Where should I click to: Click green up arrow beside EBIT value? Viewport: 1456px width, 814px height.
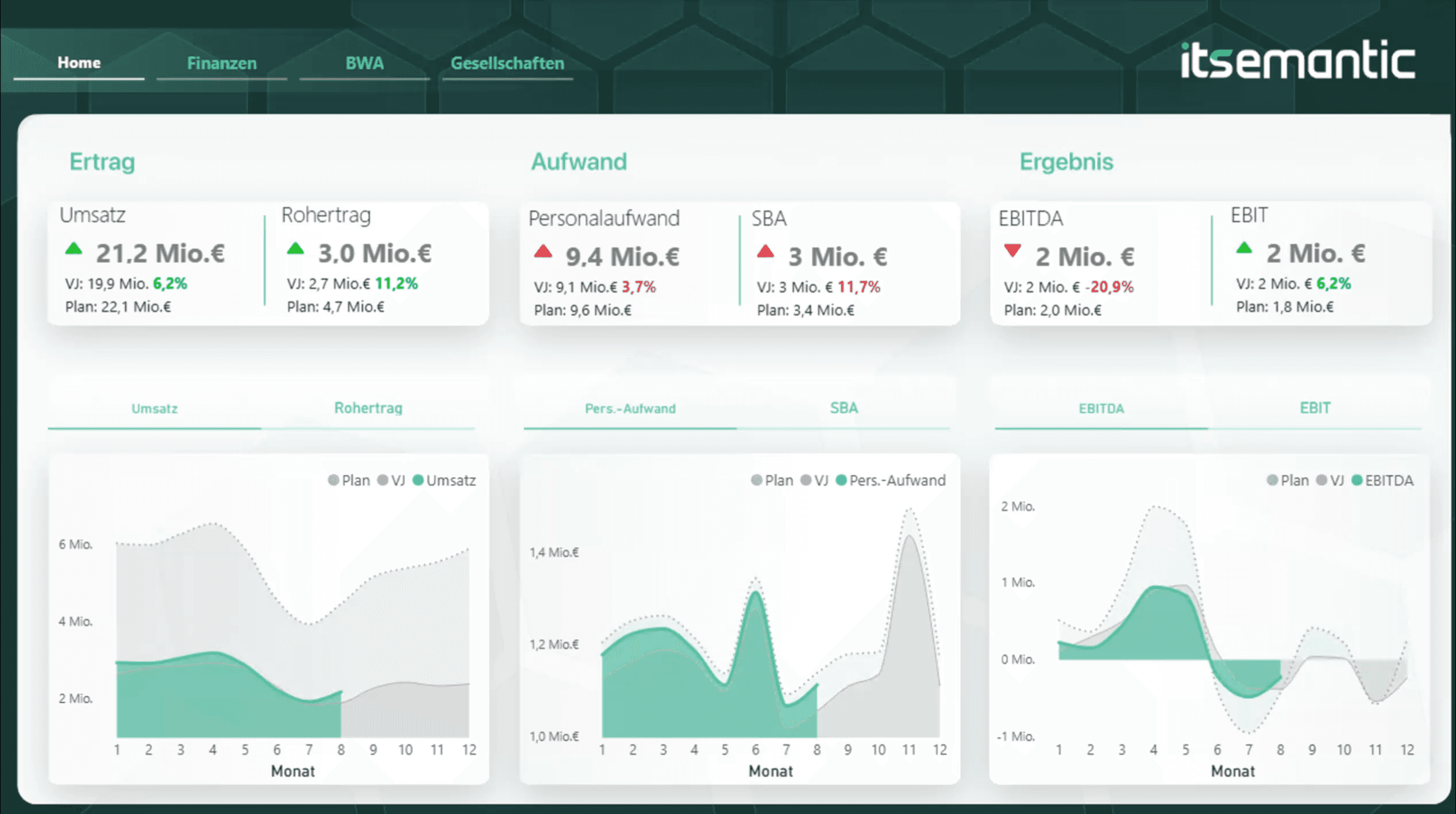[1244, 248]
